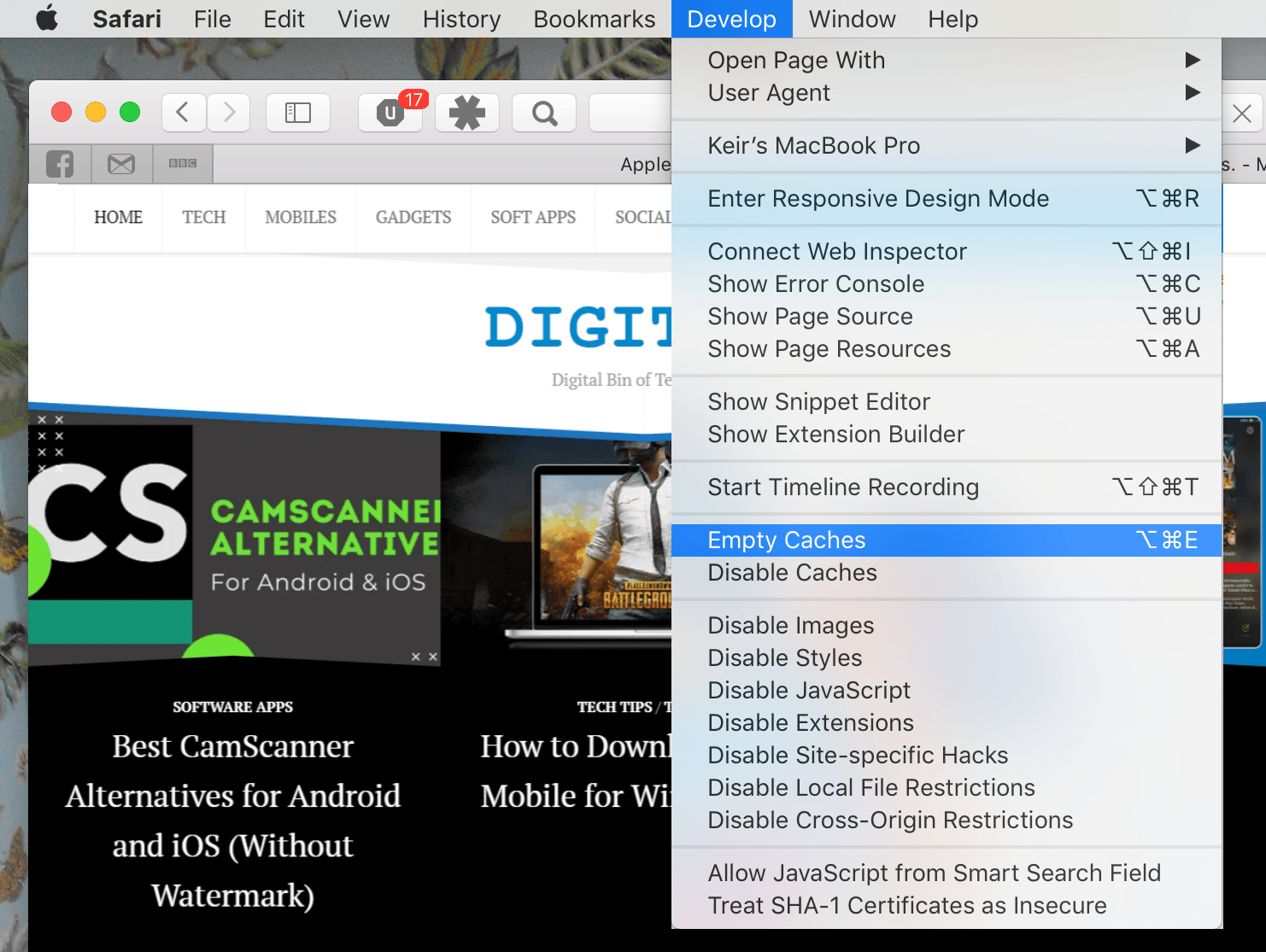Click the magnifier search toolbar icon
Viewport: 1266px width, 952px height.
[544, 112]
